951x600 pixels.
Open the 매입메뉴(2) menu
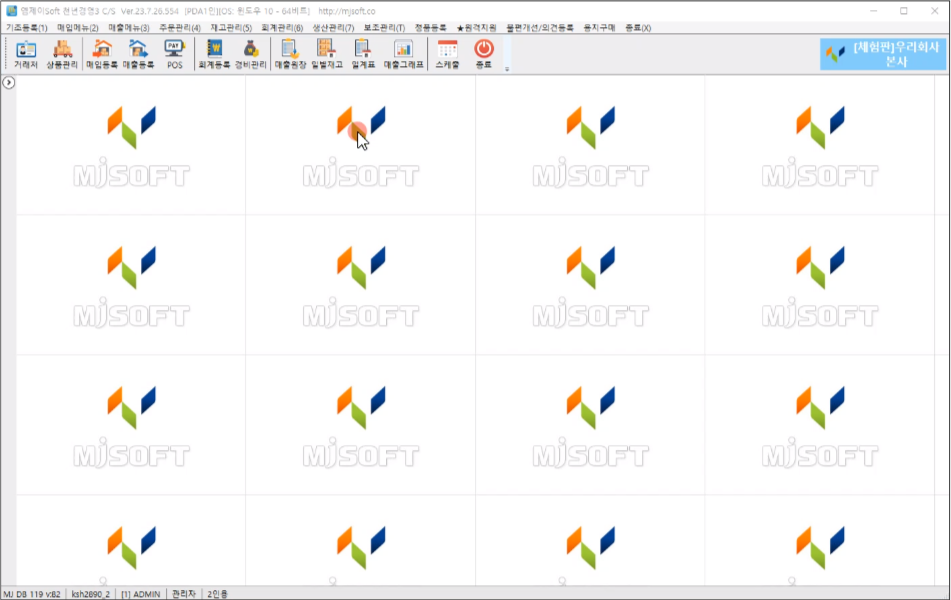pyautogui.click(x=78, y=28)
